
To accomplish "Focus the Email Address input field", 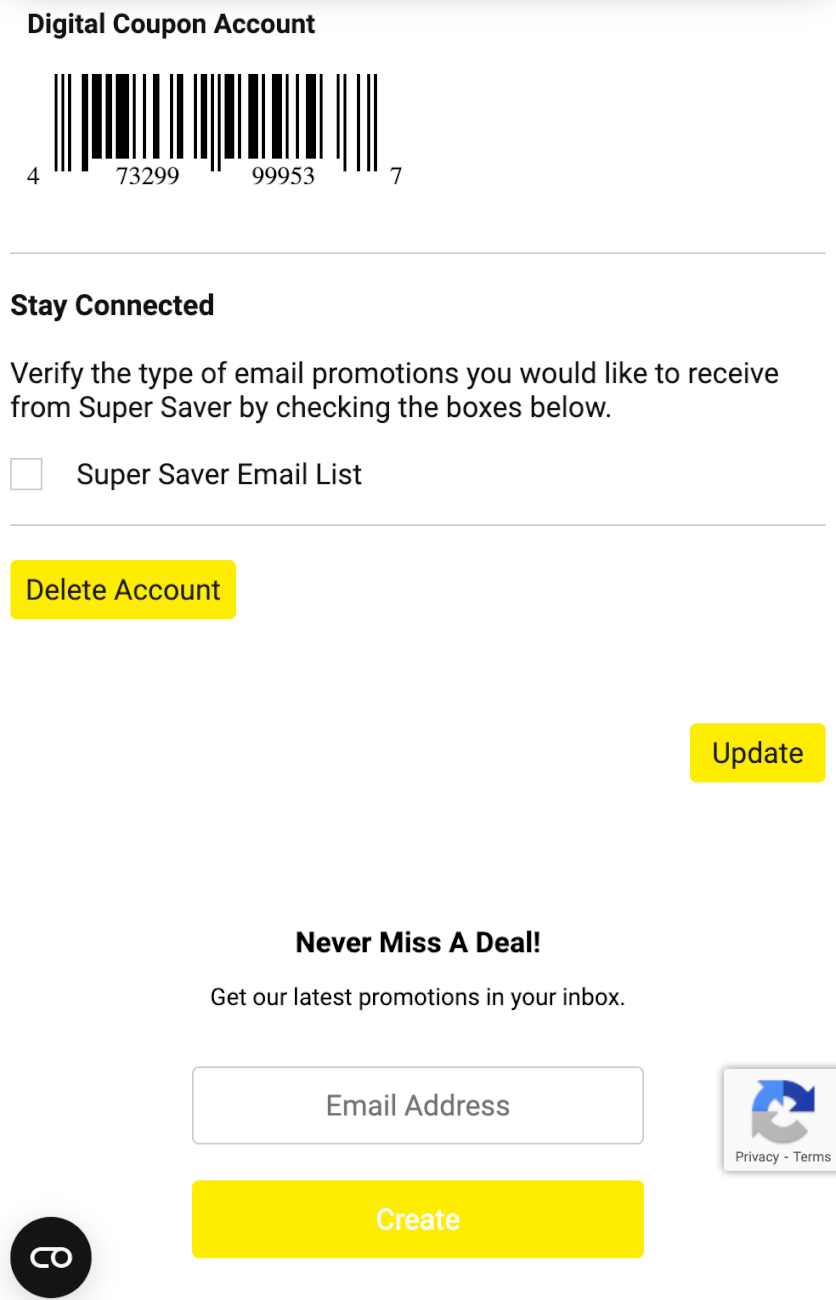I will pyautogui.click(x=418, y=1105).
